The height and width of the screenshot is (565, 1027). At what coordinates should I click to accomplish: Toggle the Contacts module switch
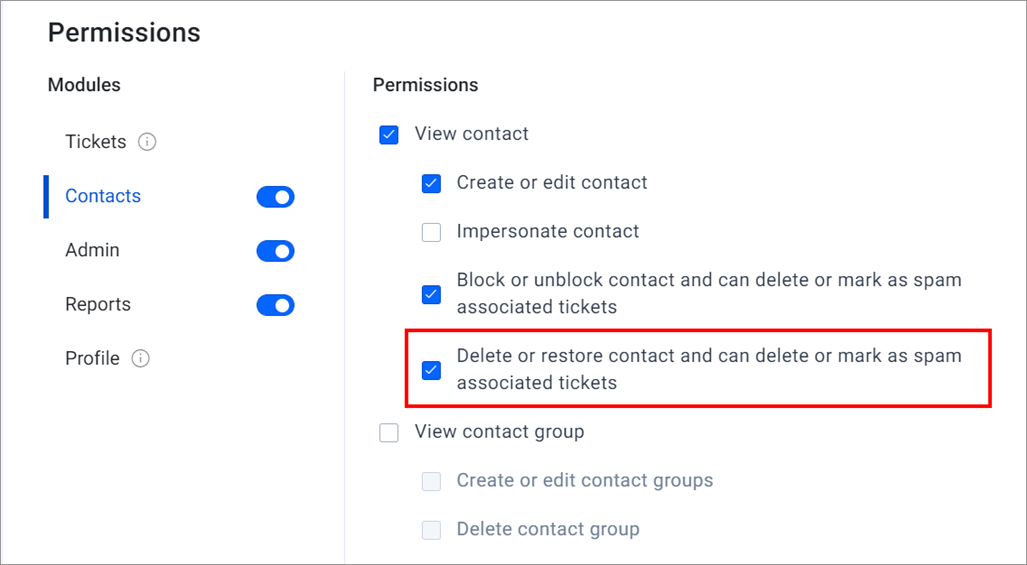pos(275,196)
